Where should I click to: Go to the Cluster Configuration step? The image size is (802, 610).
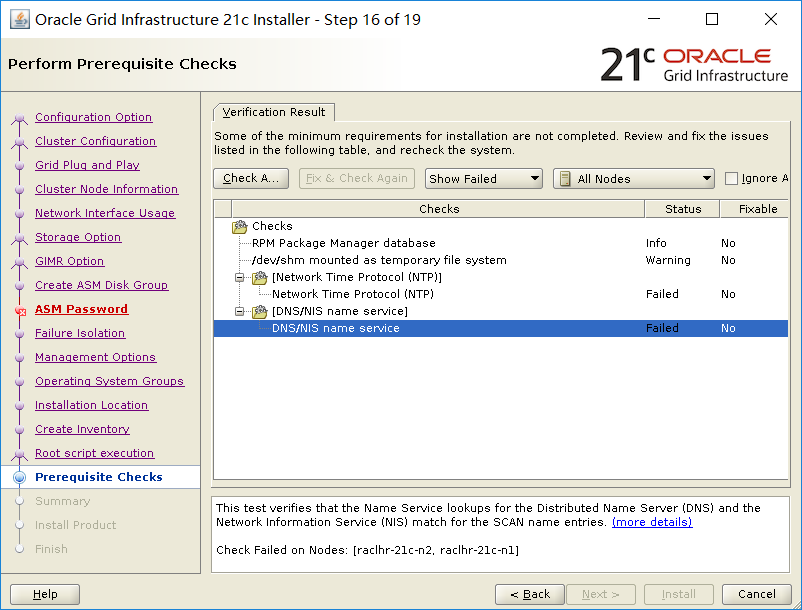[96, 141]
